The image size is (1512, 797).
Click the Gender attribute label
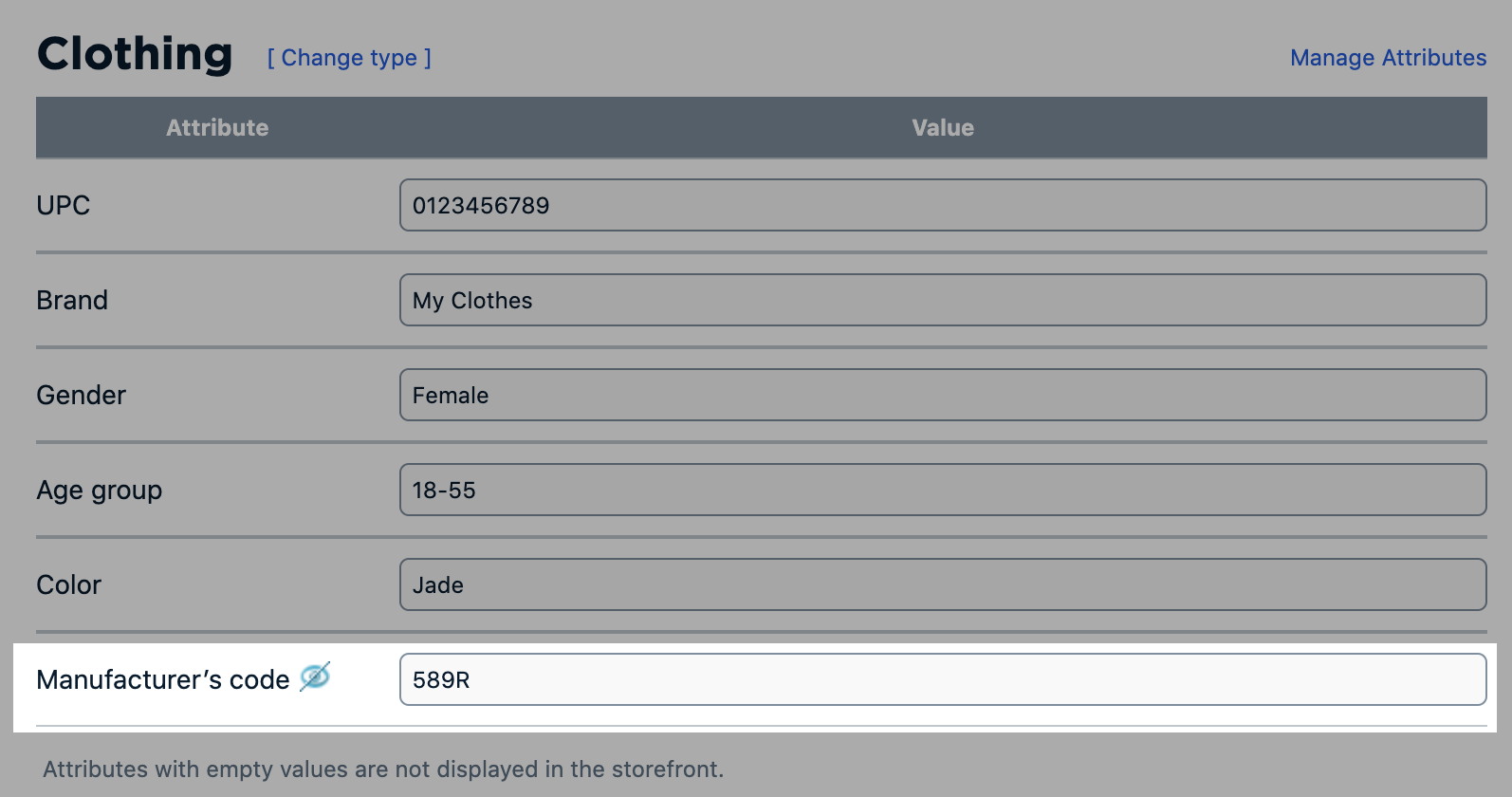[81, 395]
